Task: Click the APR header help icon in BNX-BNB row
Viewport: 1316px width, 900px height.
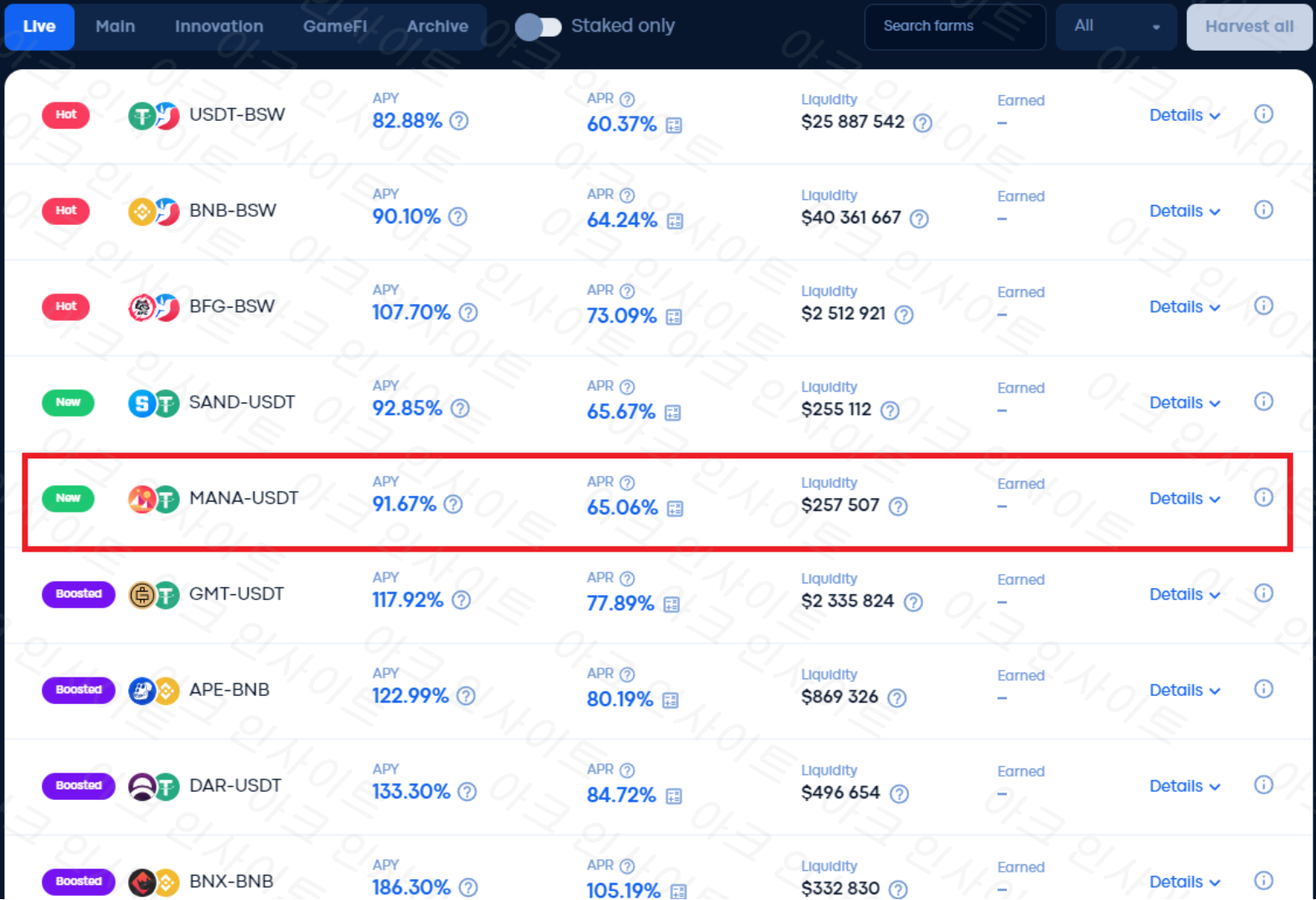Action: point(627,866)
